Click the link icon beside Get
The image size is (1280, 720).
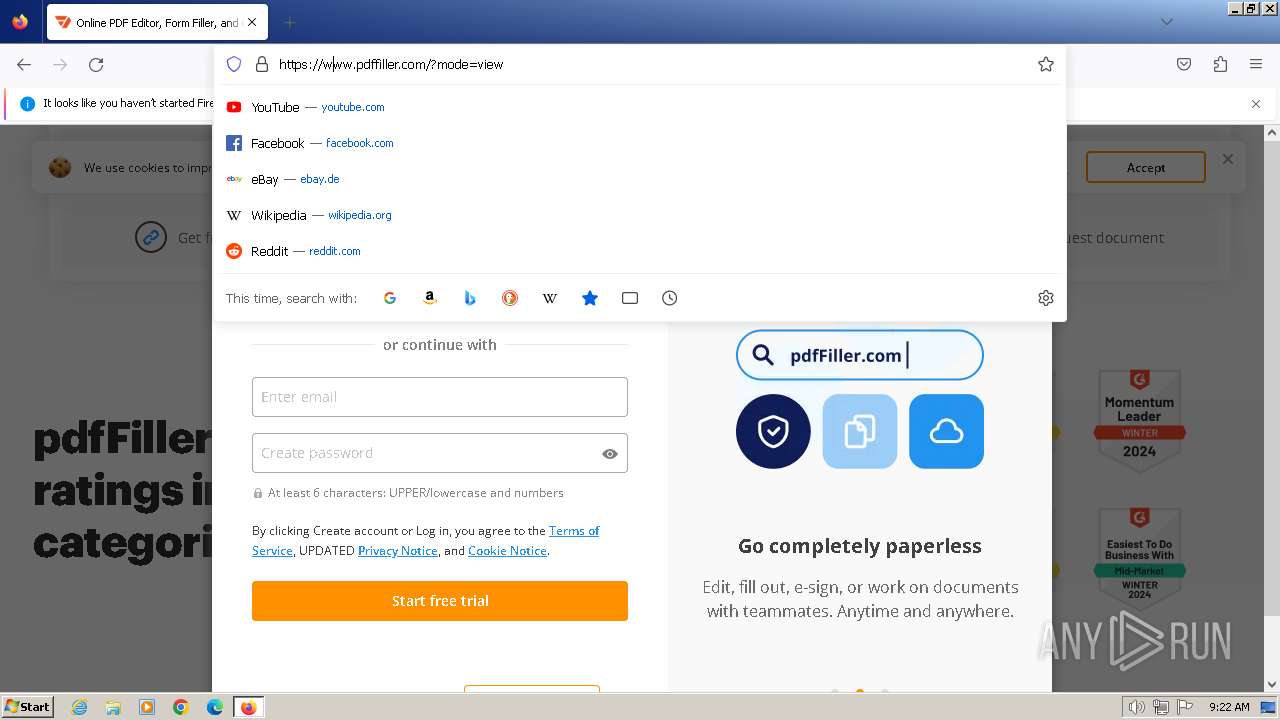[x=151, y=238]
